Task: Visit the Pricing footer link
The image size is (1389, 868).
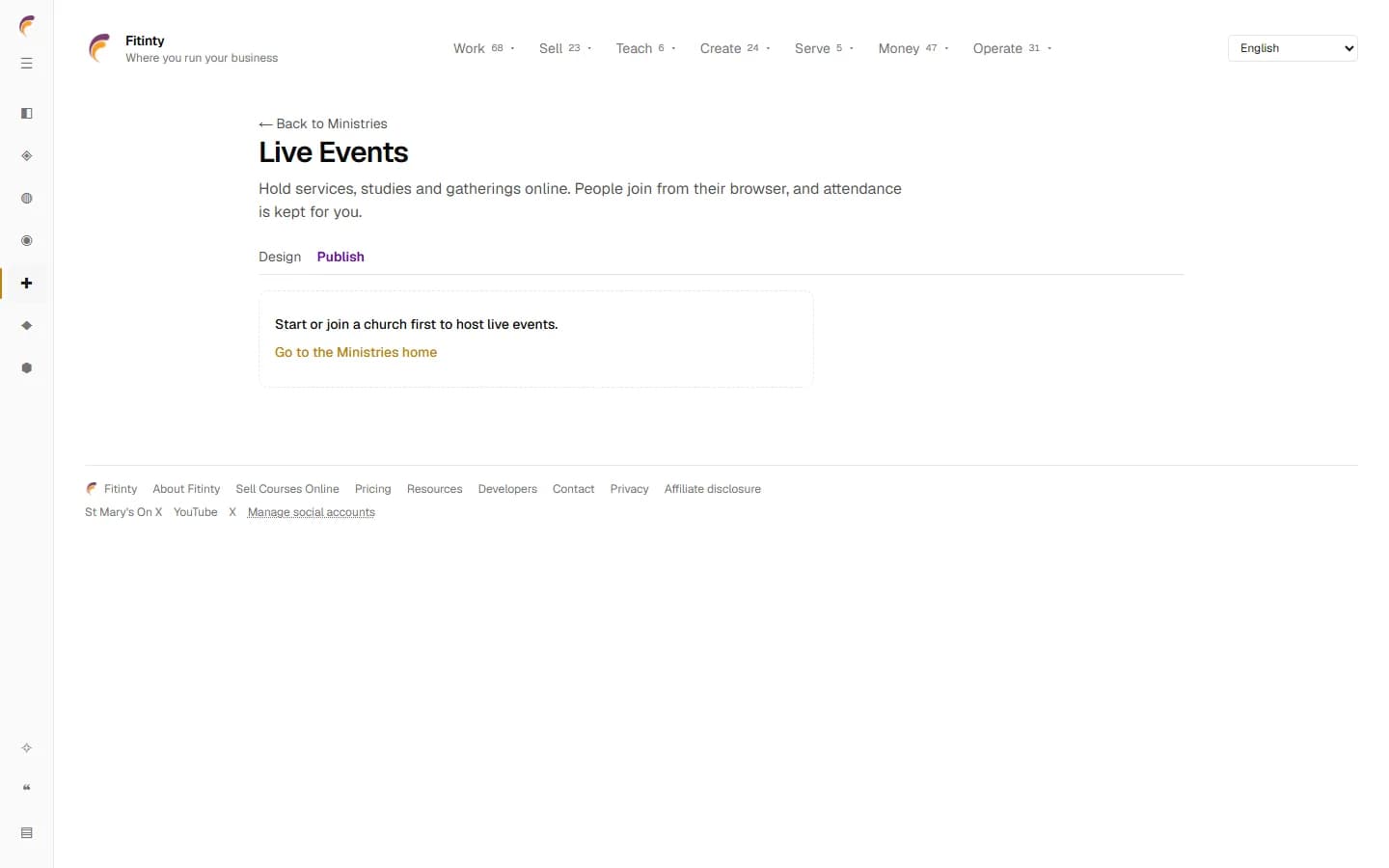Action: tap(373, 489)
